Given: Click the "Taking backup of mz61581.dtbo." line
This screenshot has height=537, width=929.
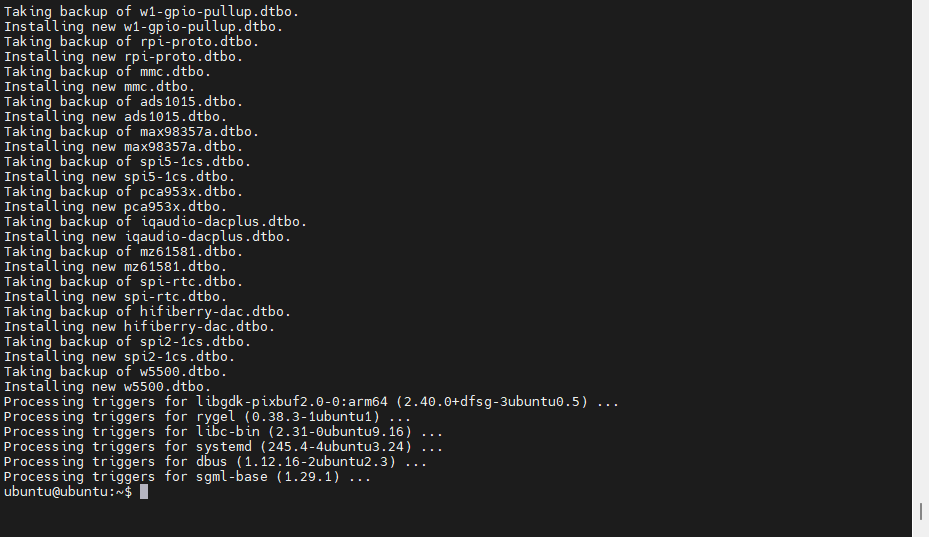Looking at the screenshot, I should click(123, 252).
